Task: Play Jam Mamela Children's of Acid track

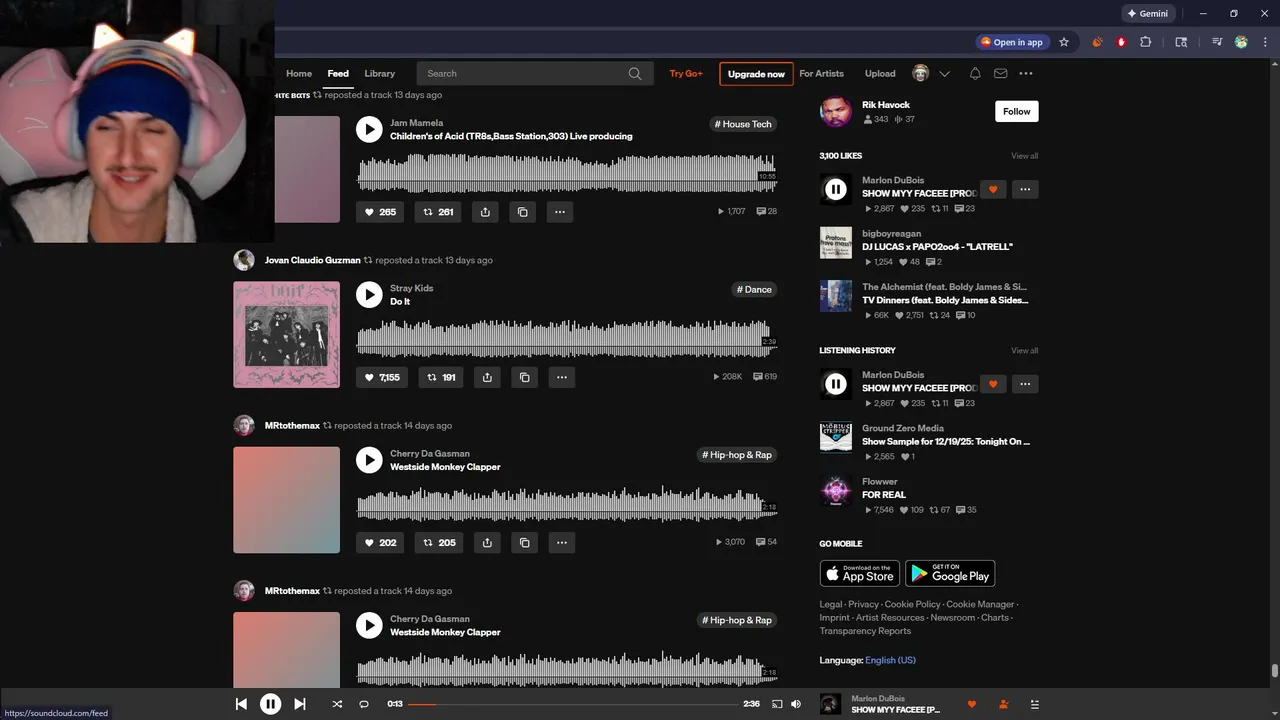Action: pos(369,129)
